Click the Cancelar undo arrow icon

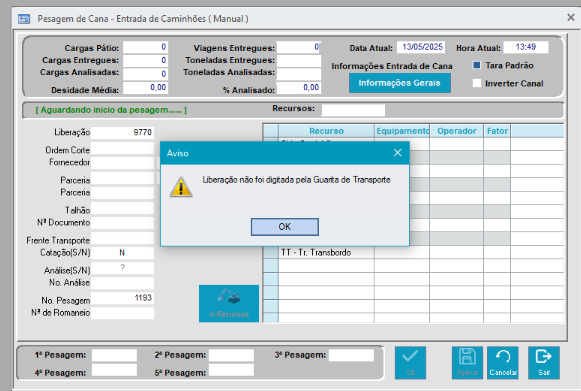(503, 362)
